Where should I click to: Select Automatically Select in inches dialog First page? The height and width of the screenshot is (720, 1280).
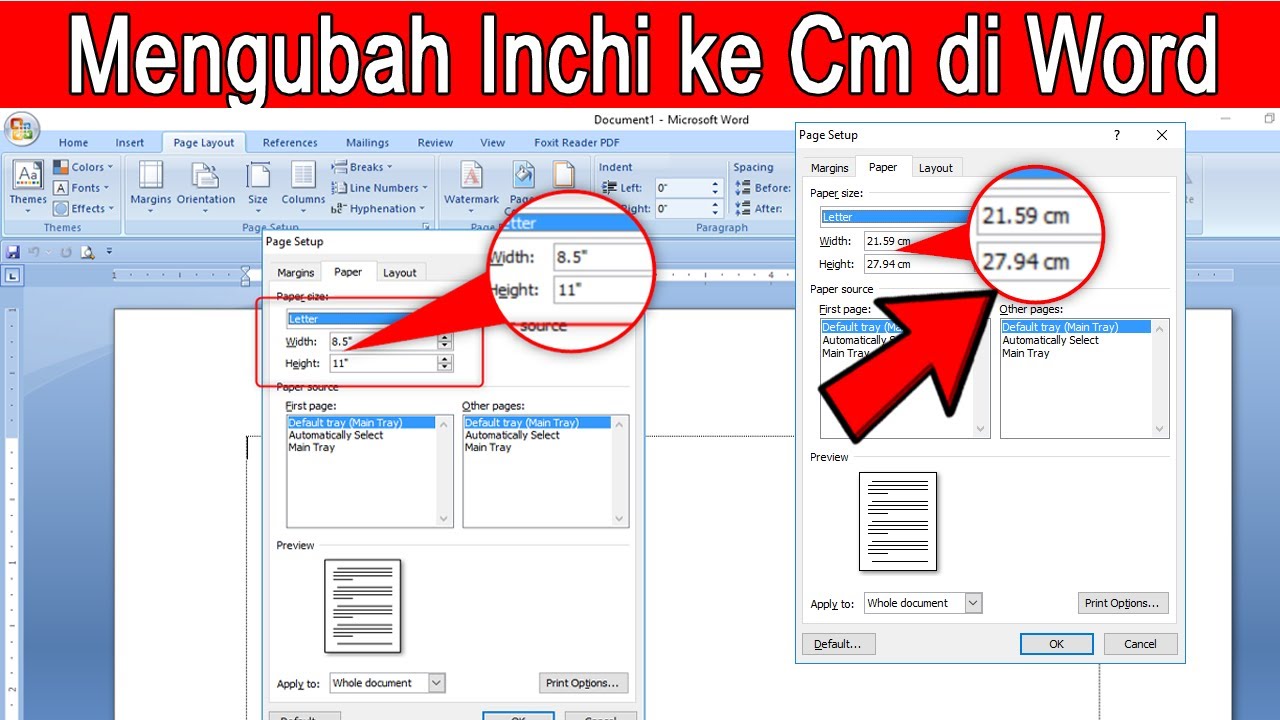[336, 435]
